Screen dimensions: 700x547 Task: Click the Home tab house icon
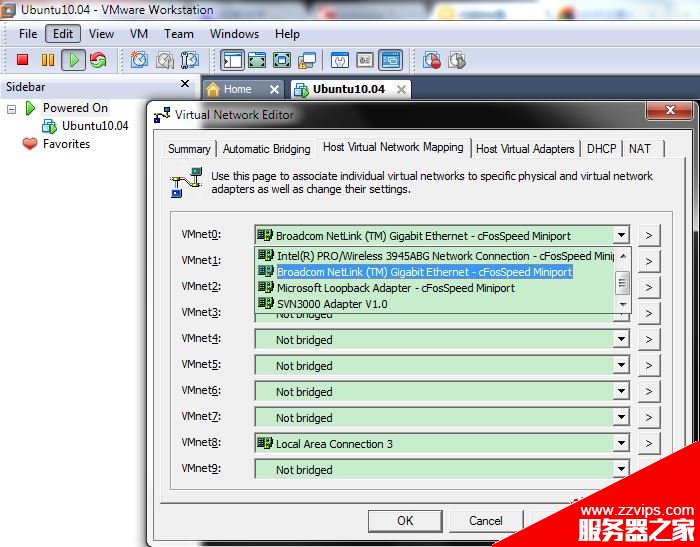click(x=213, y=89)
